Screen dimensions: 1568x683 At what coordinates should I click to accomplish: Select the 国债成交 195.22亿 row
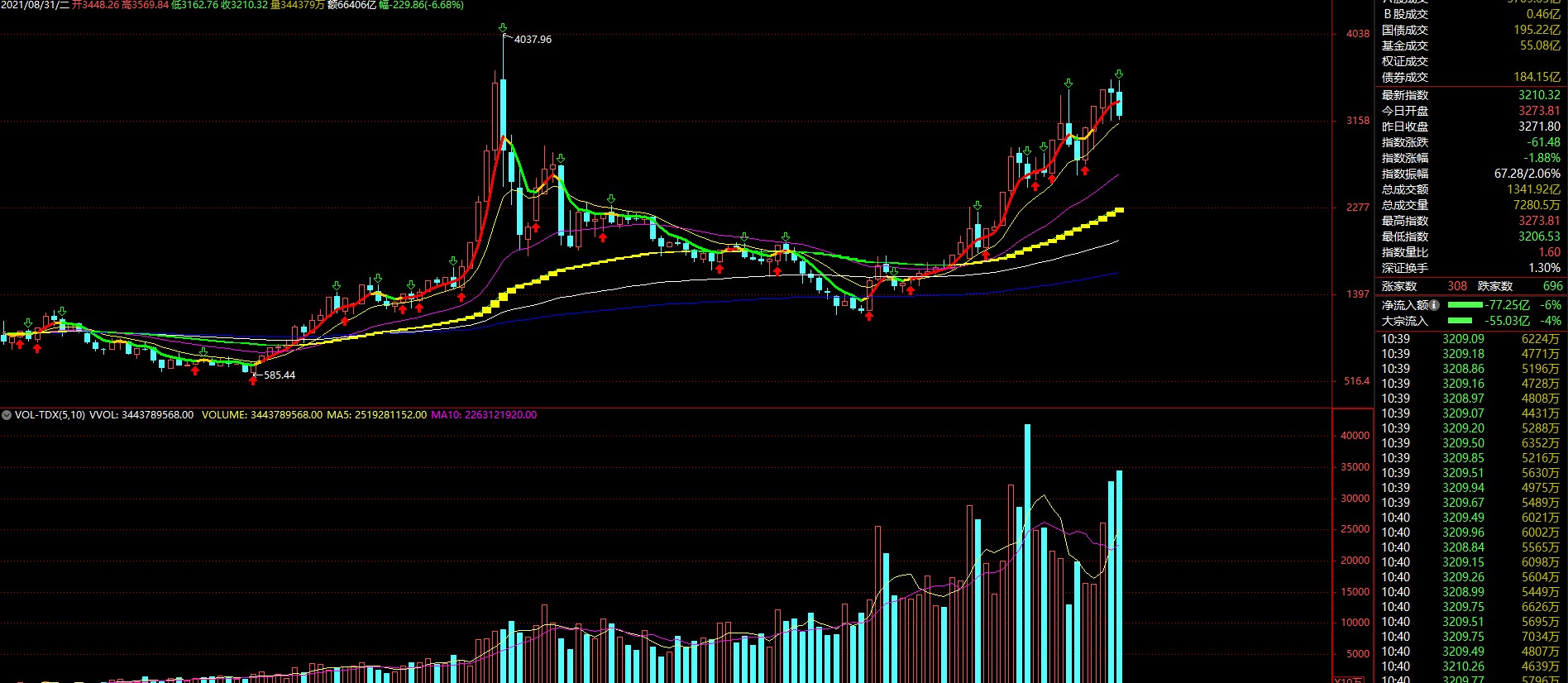(x=1471, y=30)
